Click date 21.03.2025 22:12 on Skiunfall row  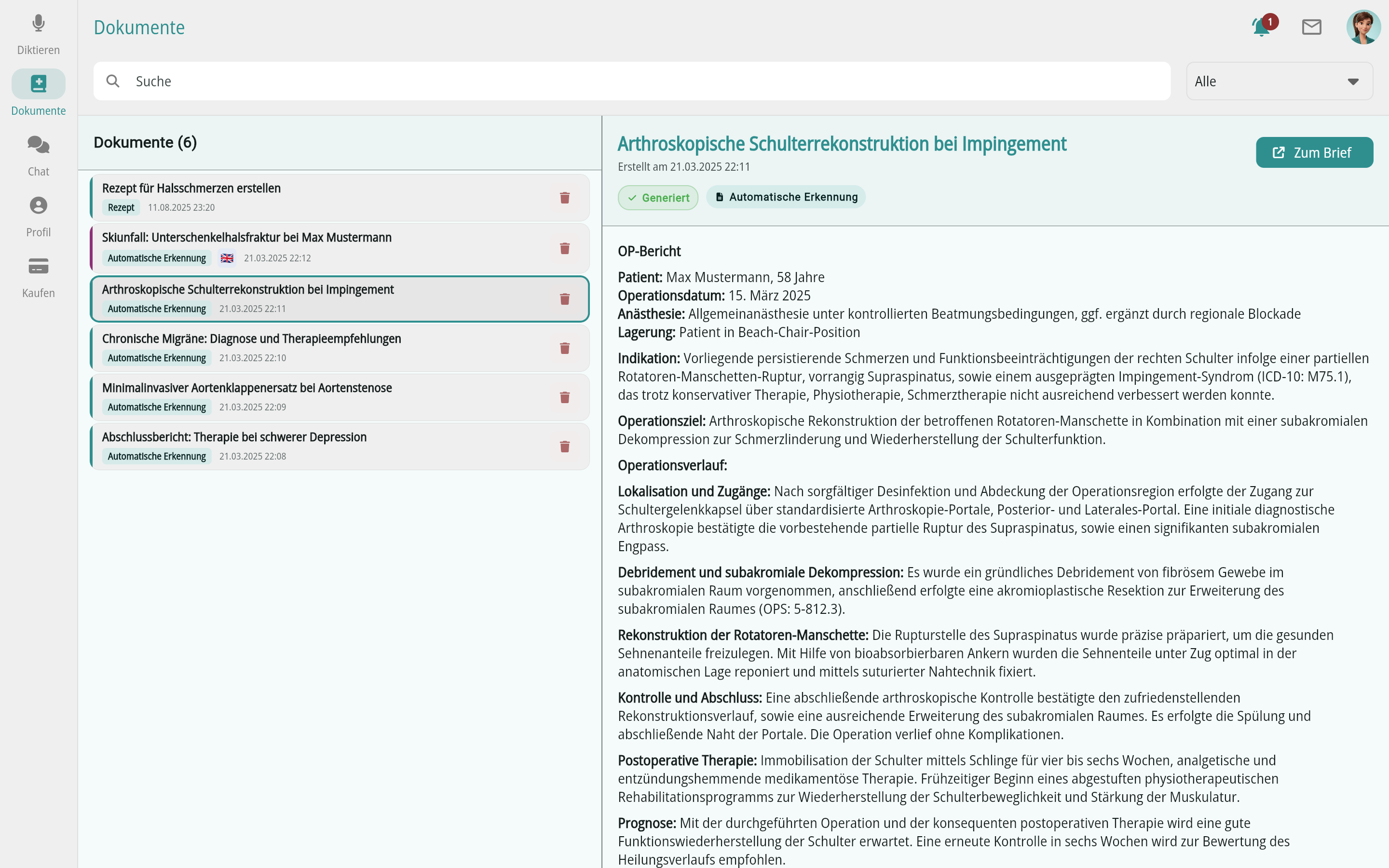[277, 258]
